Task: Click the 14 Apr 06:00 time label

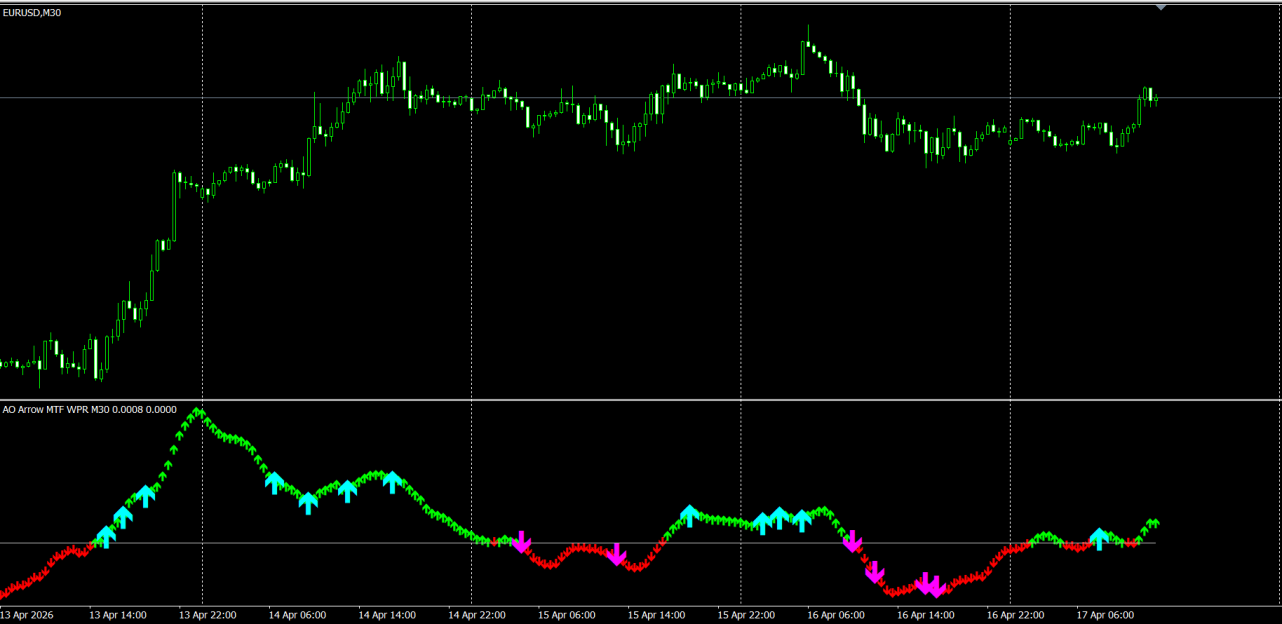Action: click(297, 615)
